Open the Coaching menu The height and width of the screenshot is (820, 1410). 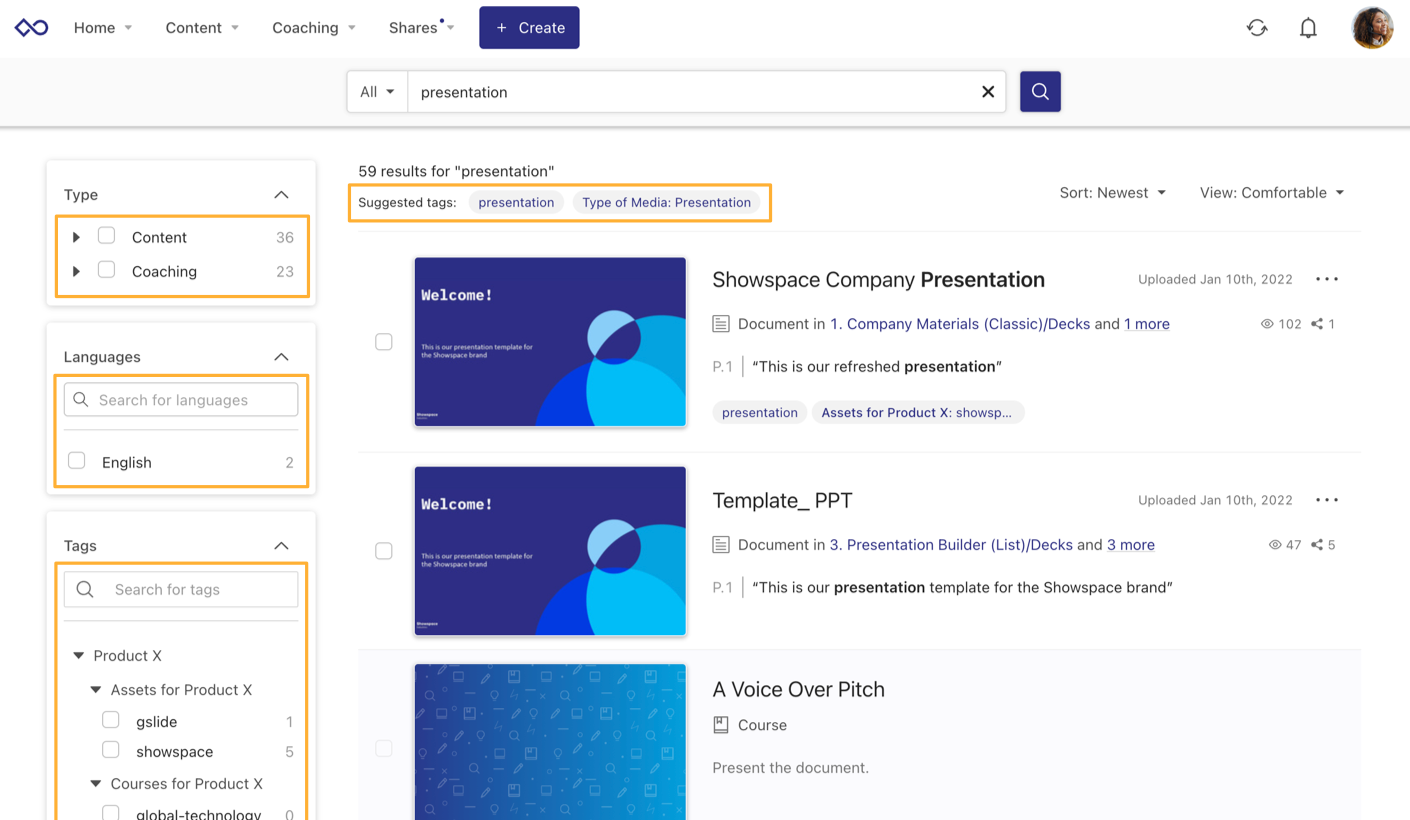(314, 28)
